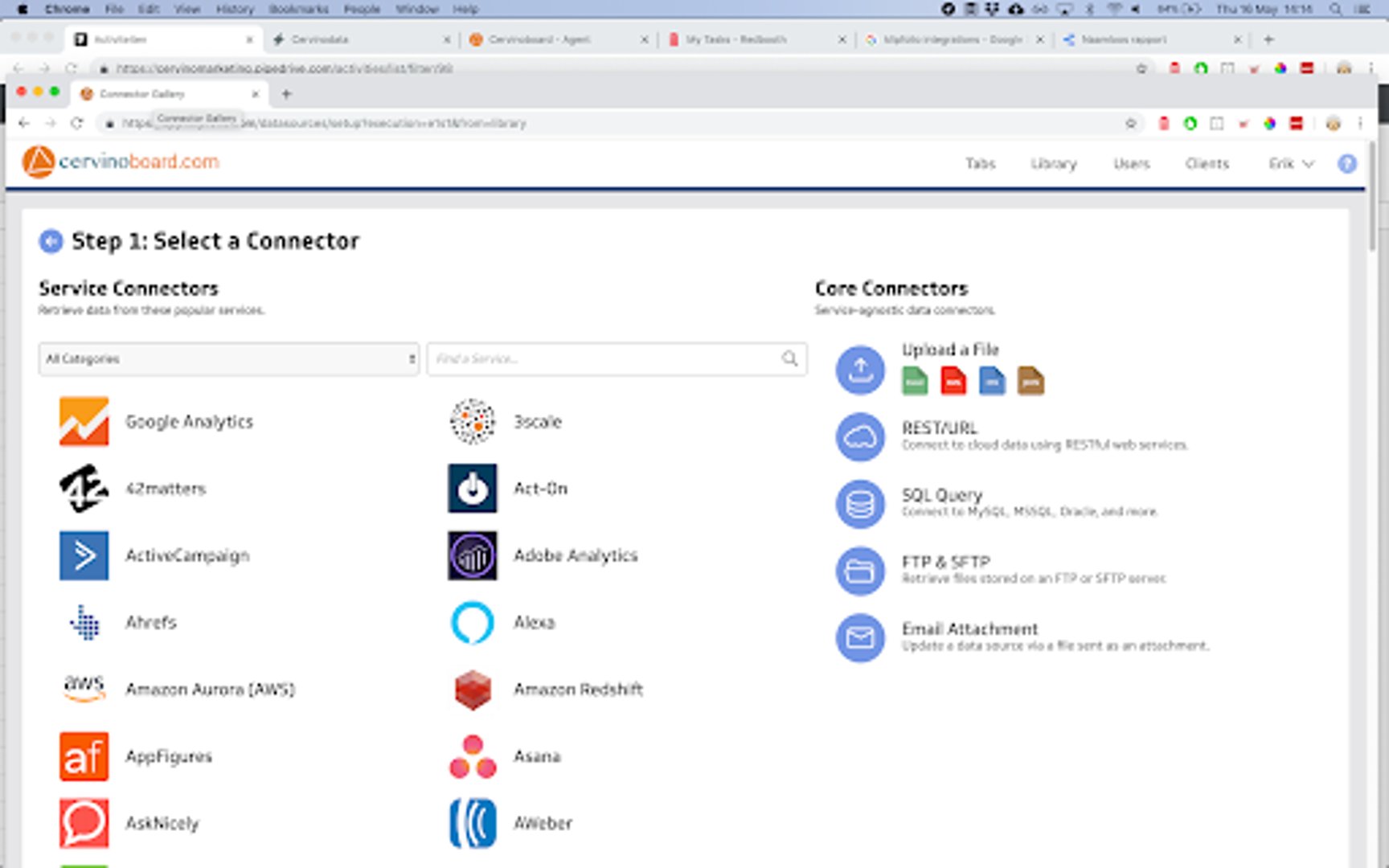The height and width of the screenshot is (868, 1389).
Task: Open the Erik user menu
Action: tap(1290, 164)
